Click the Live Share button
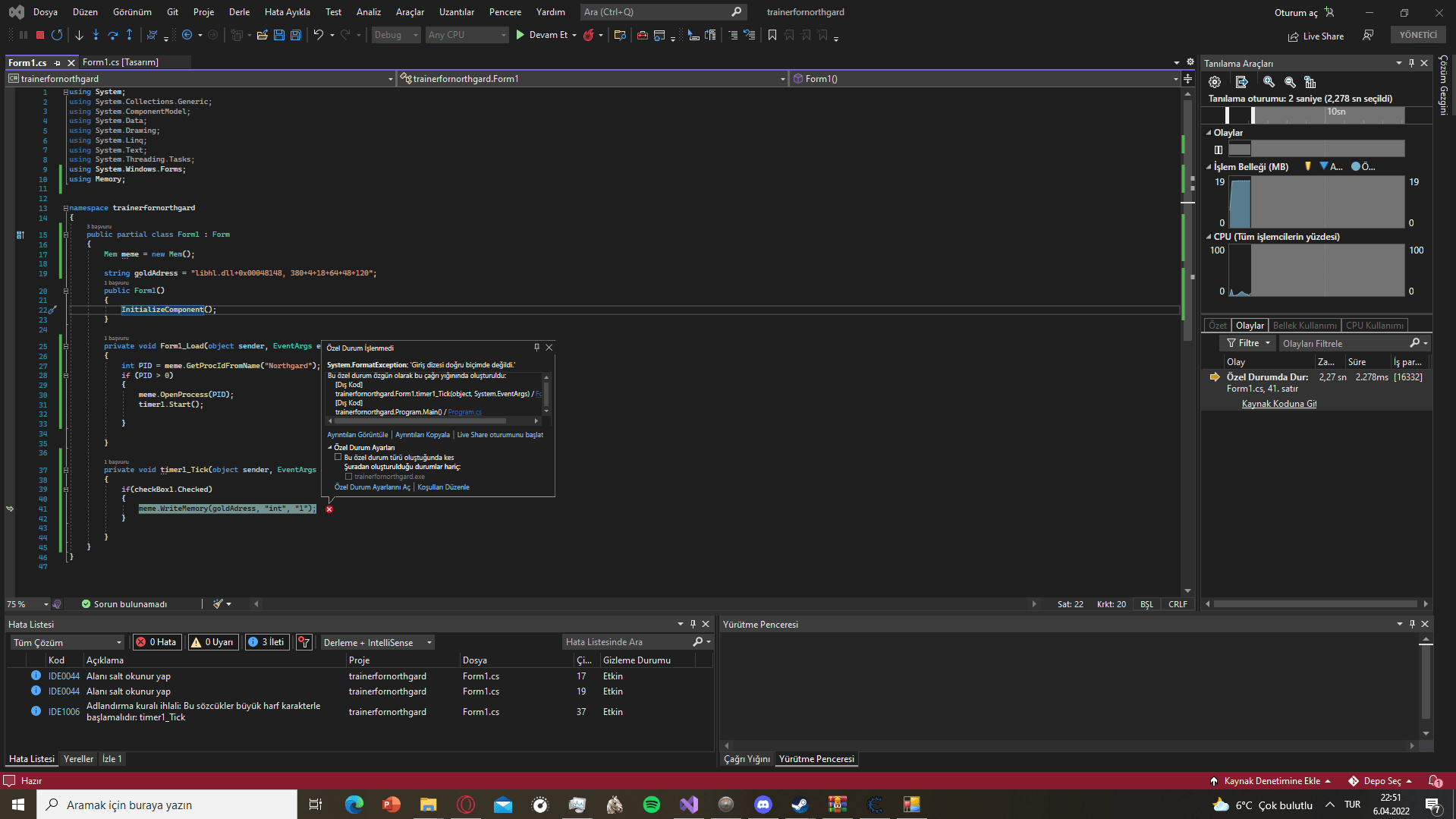1456x819 pixels. [x=1316, y=36]
